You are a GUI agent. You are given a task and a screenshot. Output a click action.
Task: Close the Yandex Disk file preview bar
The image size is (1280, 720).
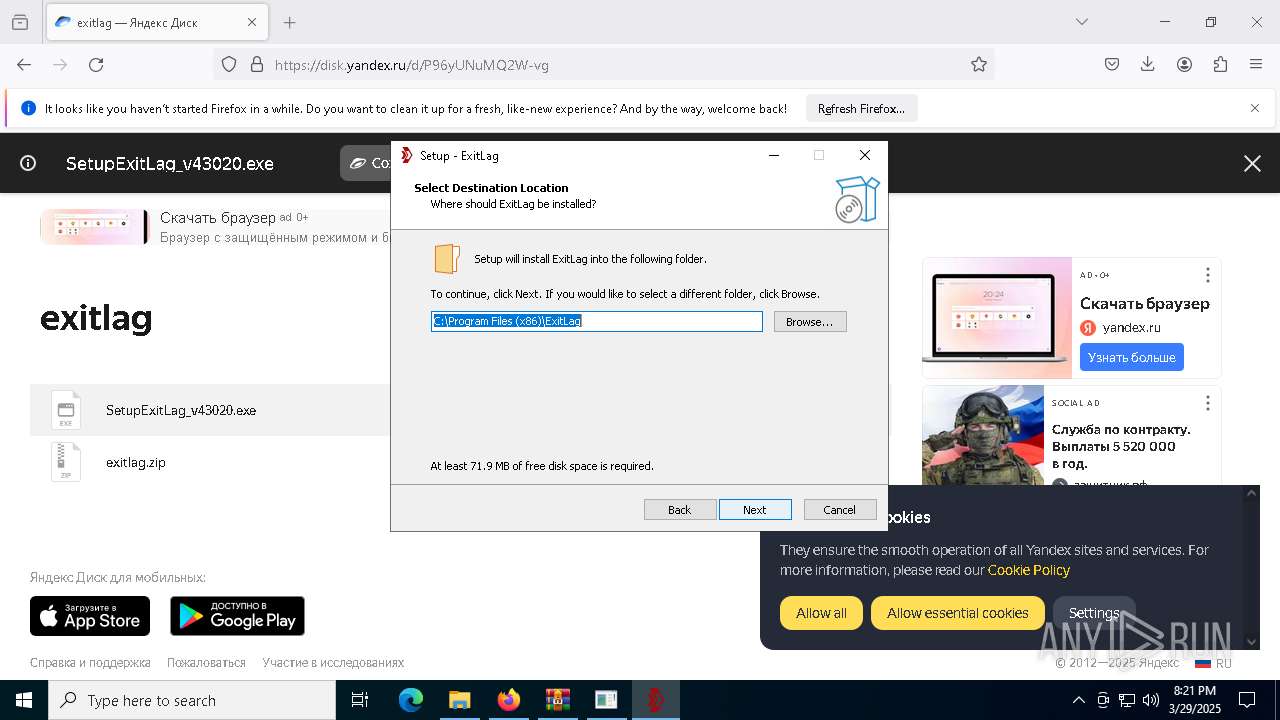click(x=1252, y=163)
